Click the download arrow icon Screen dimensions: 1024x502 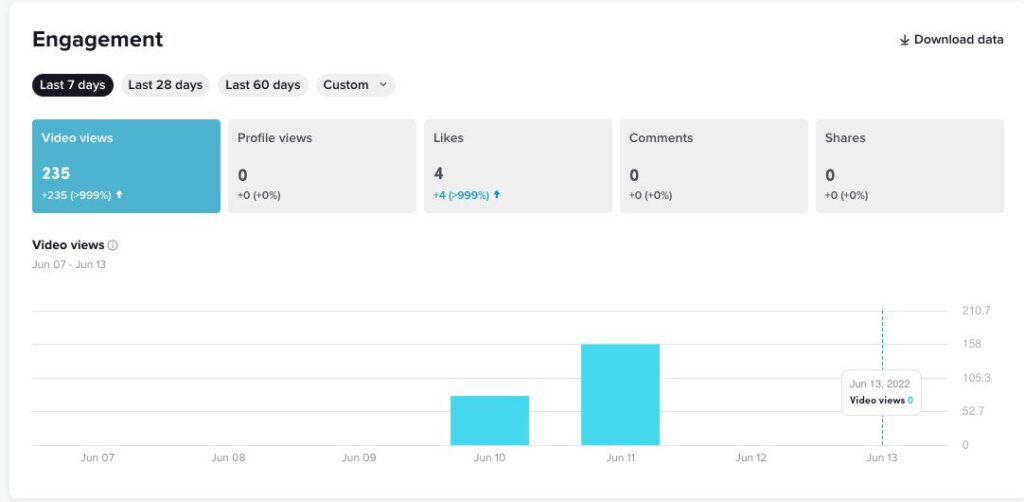(904, 40)
